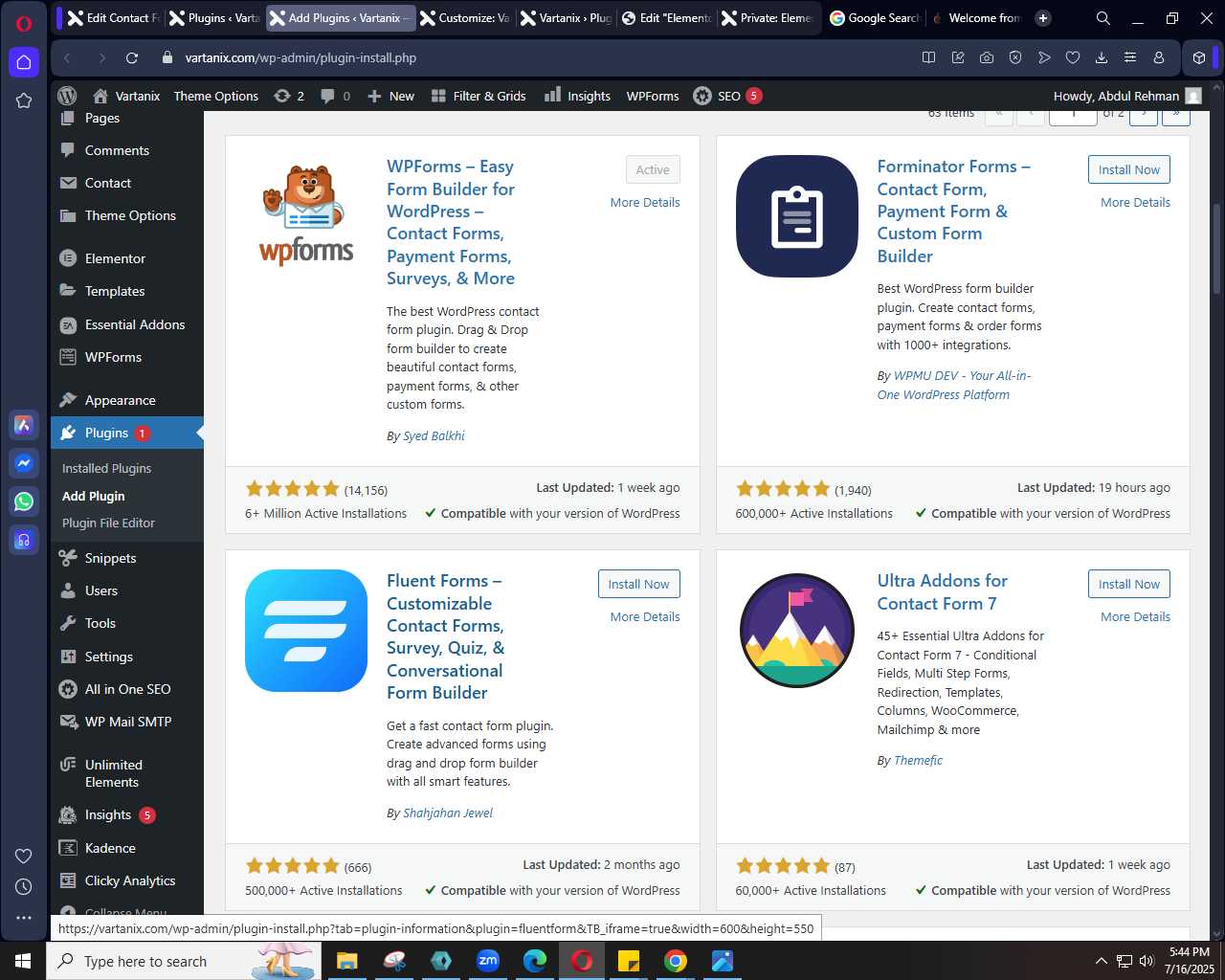1225x980 pixels.
Task: View More Details for Ultra Addons
Action: coord(1135,616)
